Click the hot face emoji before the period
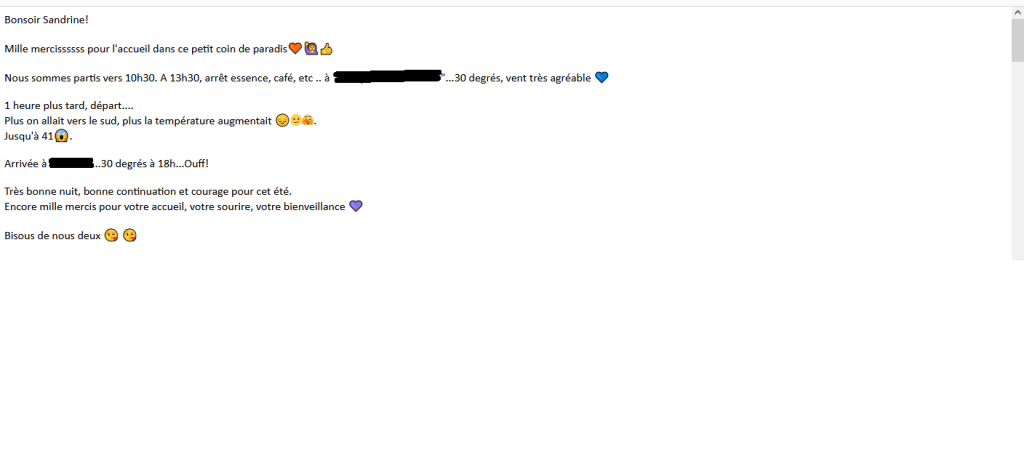Viewport: 1024px width, 458px height. click(308, 121)
